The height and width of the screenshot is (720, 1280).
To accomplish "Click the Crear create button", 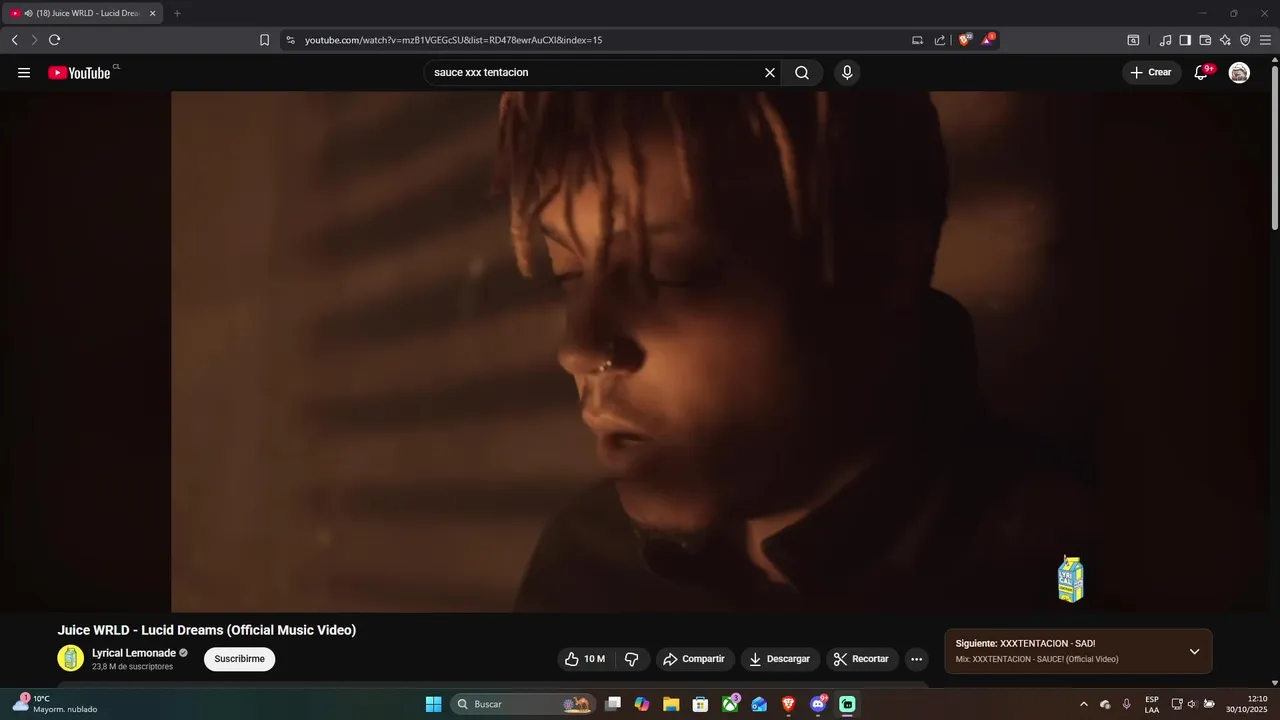I will pos(1151,73).
